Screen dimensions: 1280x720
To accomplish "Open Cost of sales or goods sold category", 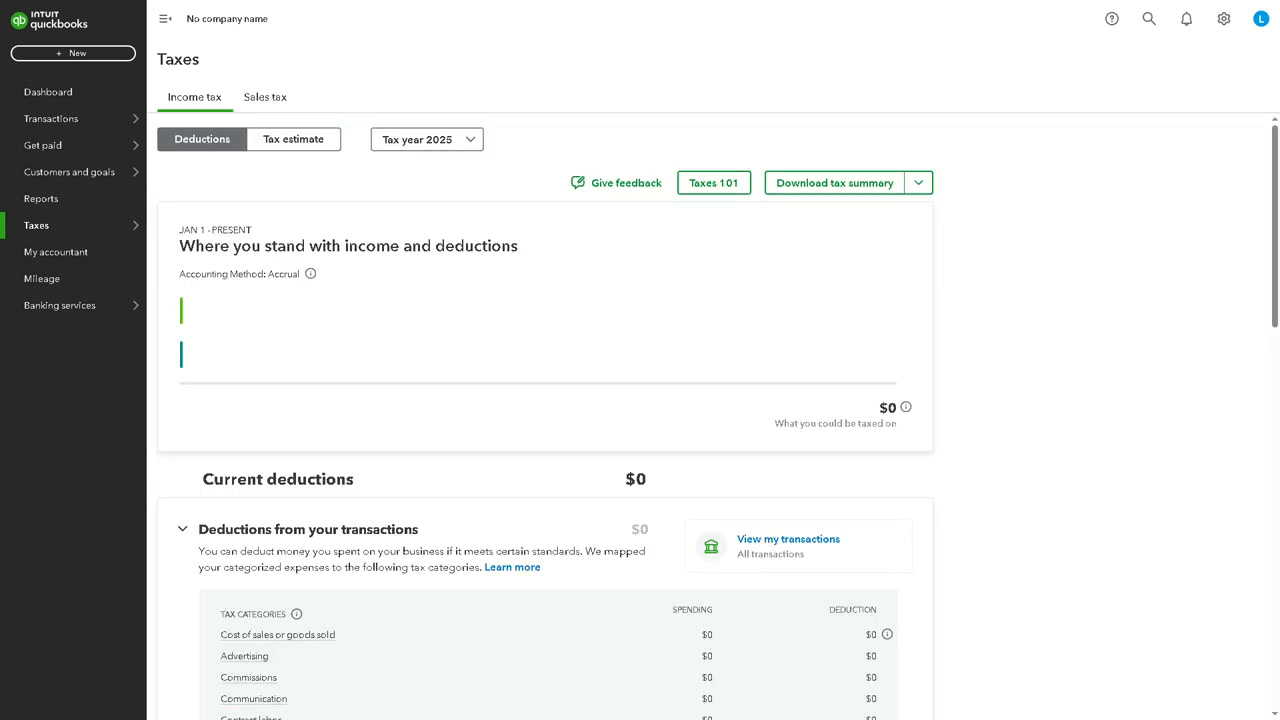I will [278, 635].
